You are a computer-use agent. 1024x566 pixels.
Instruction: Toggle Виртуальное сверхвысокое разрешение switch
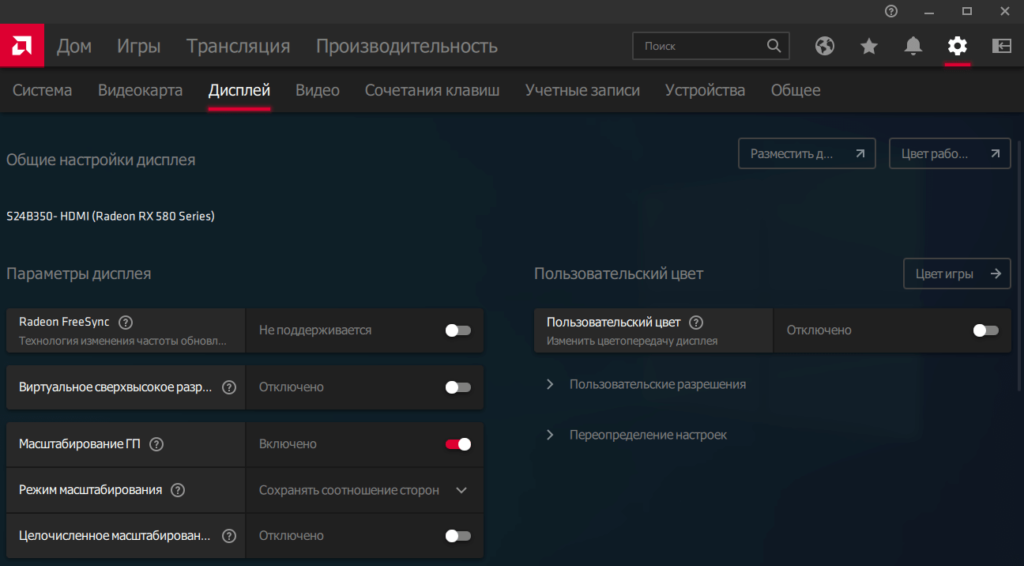[458, 387]
